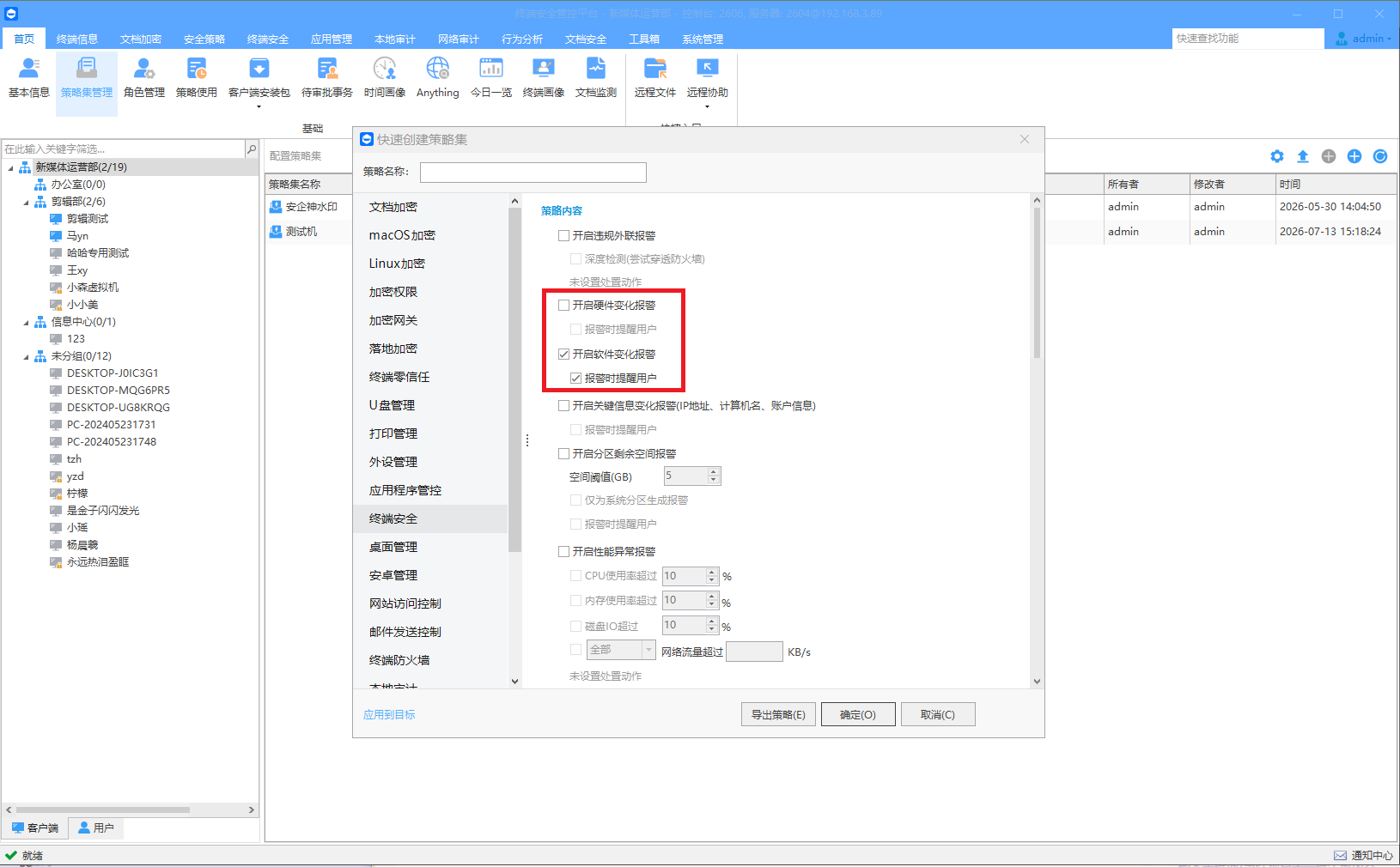
Task: Uncheck 报警时提醒用户 under software change alarm
Action: click(576, 378)
